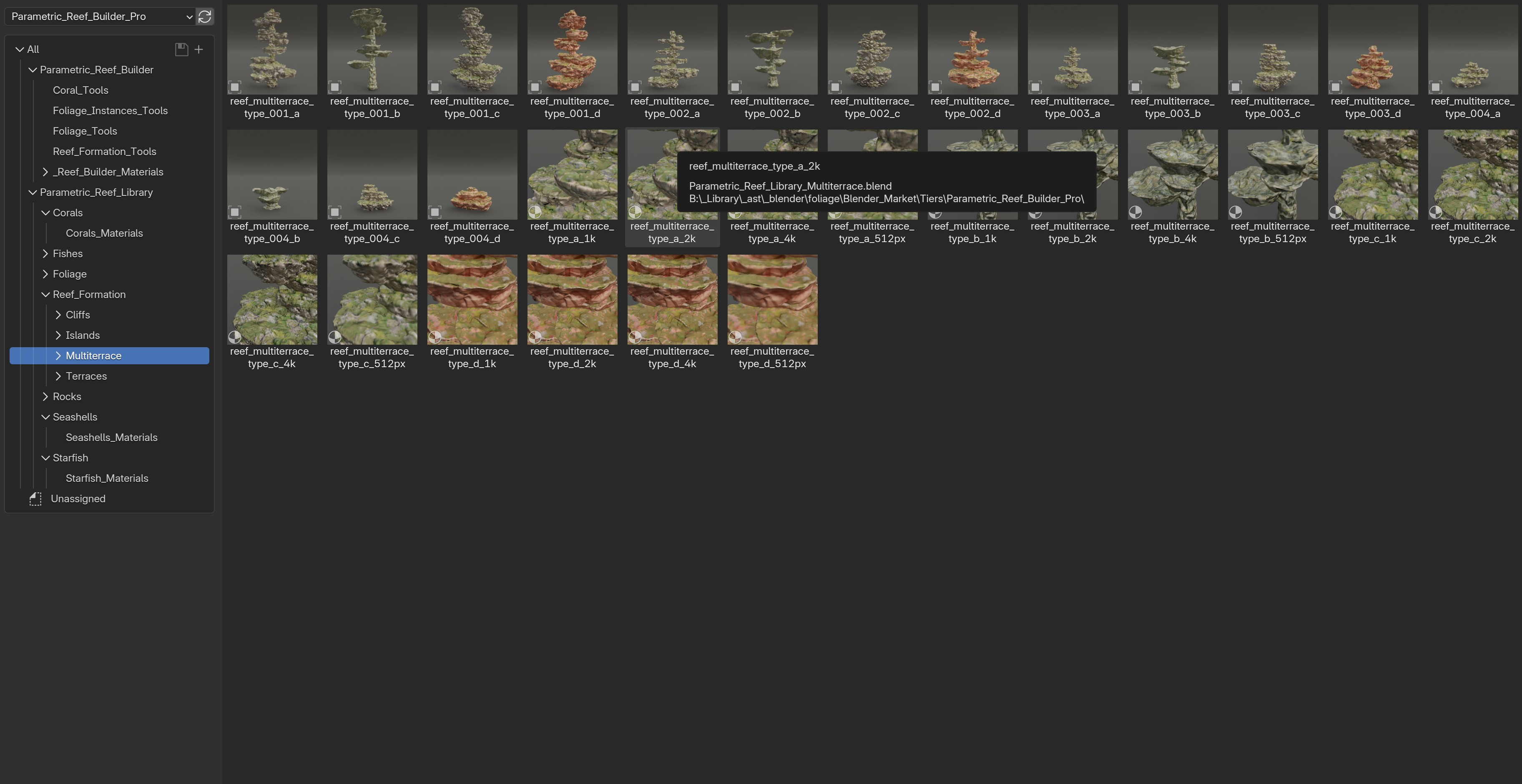Select reef_multiterrace_type_002_d asset thumbnail

tap(972, 50)
